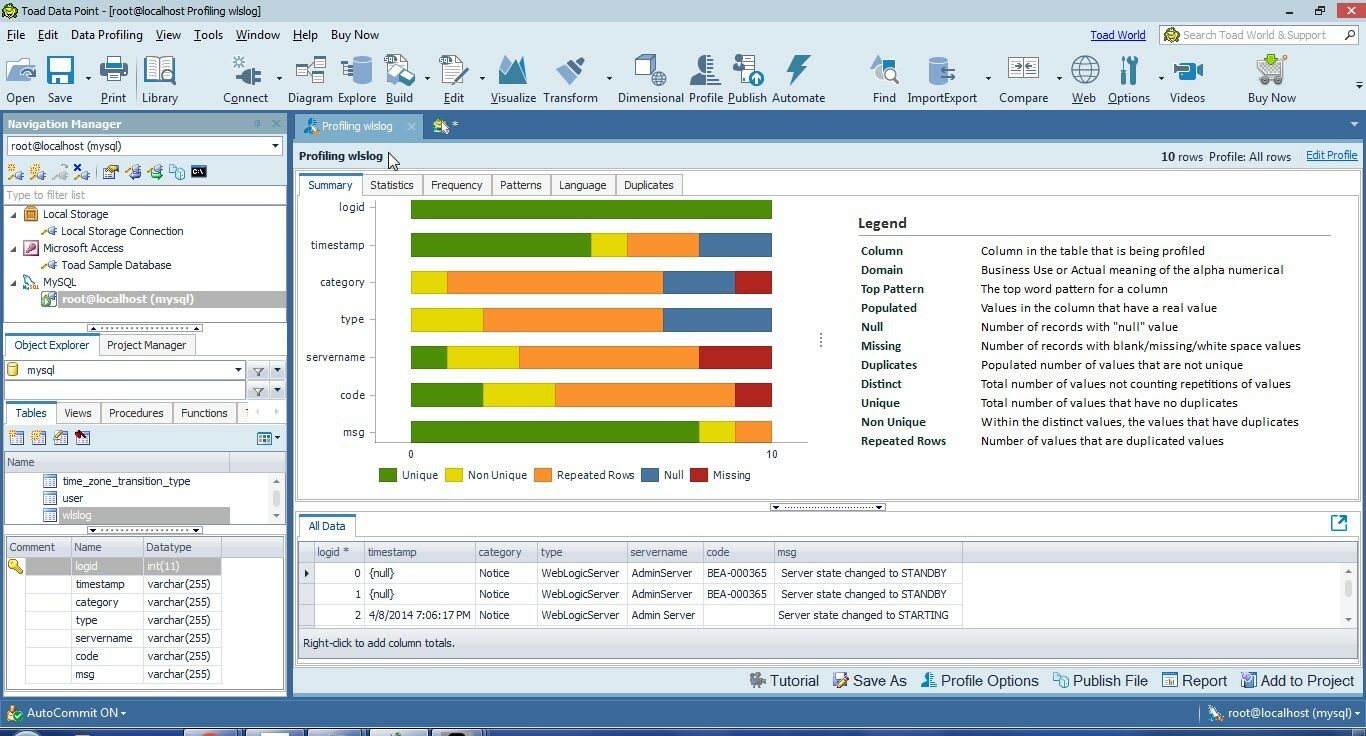Toggle the Unique series in the chart legend
The height and width of the screenshot is (736, 1366).
(x=387, y=475)
